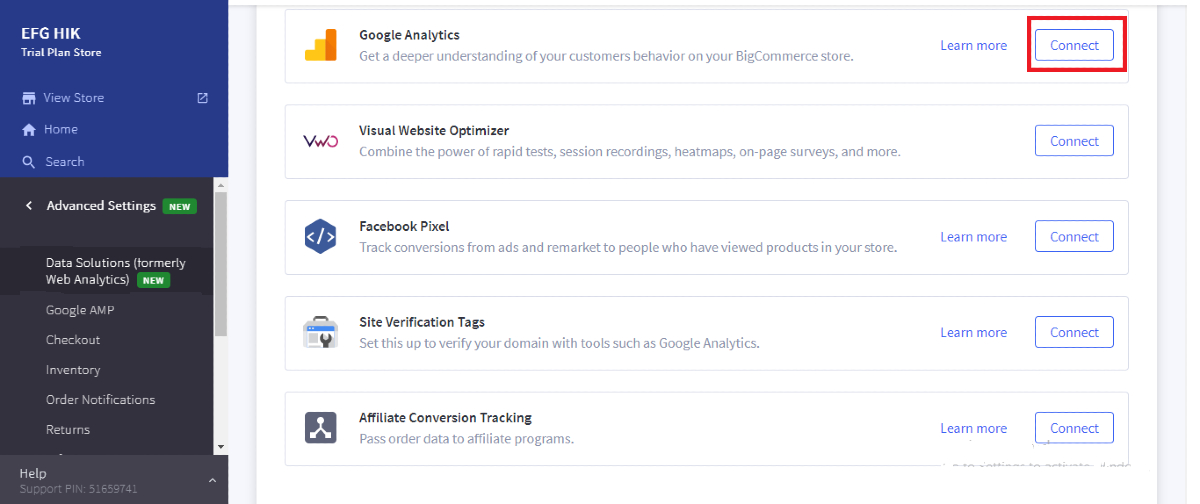Go to Order Notifications settings
Viewport: 1200px width, 504px height.
tap(100, 400)
